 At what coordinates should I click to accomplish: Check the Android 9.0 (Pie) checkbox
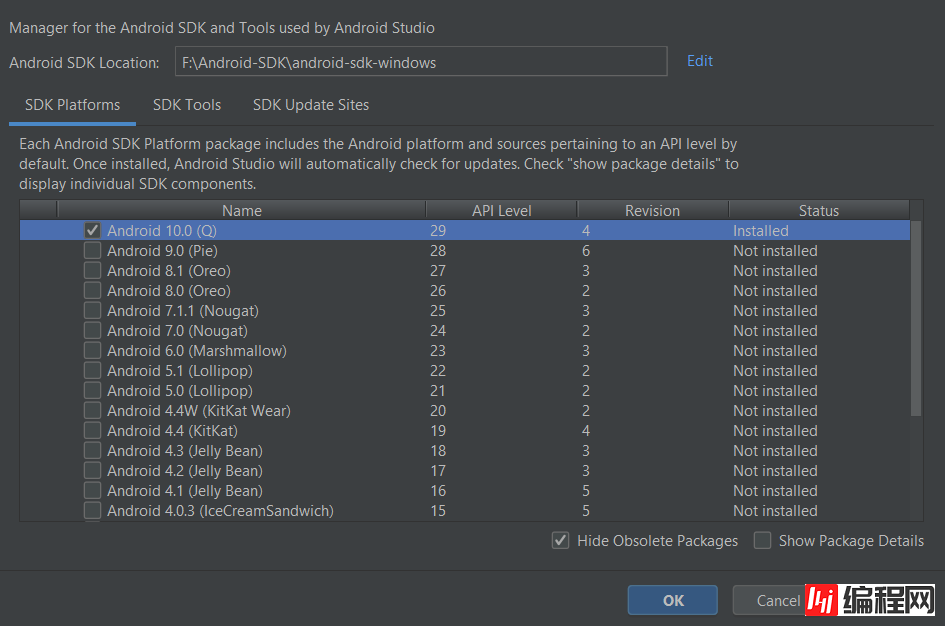[x=93, y=251]
